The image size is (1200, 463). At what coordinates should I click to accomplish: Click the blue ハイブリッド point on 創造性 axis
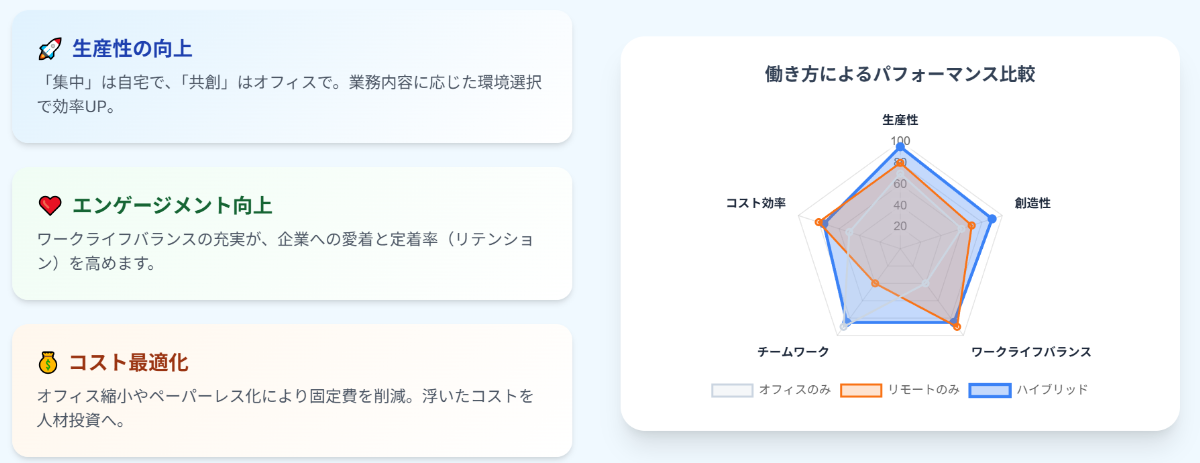992,219
